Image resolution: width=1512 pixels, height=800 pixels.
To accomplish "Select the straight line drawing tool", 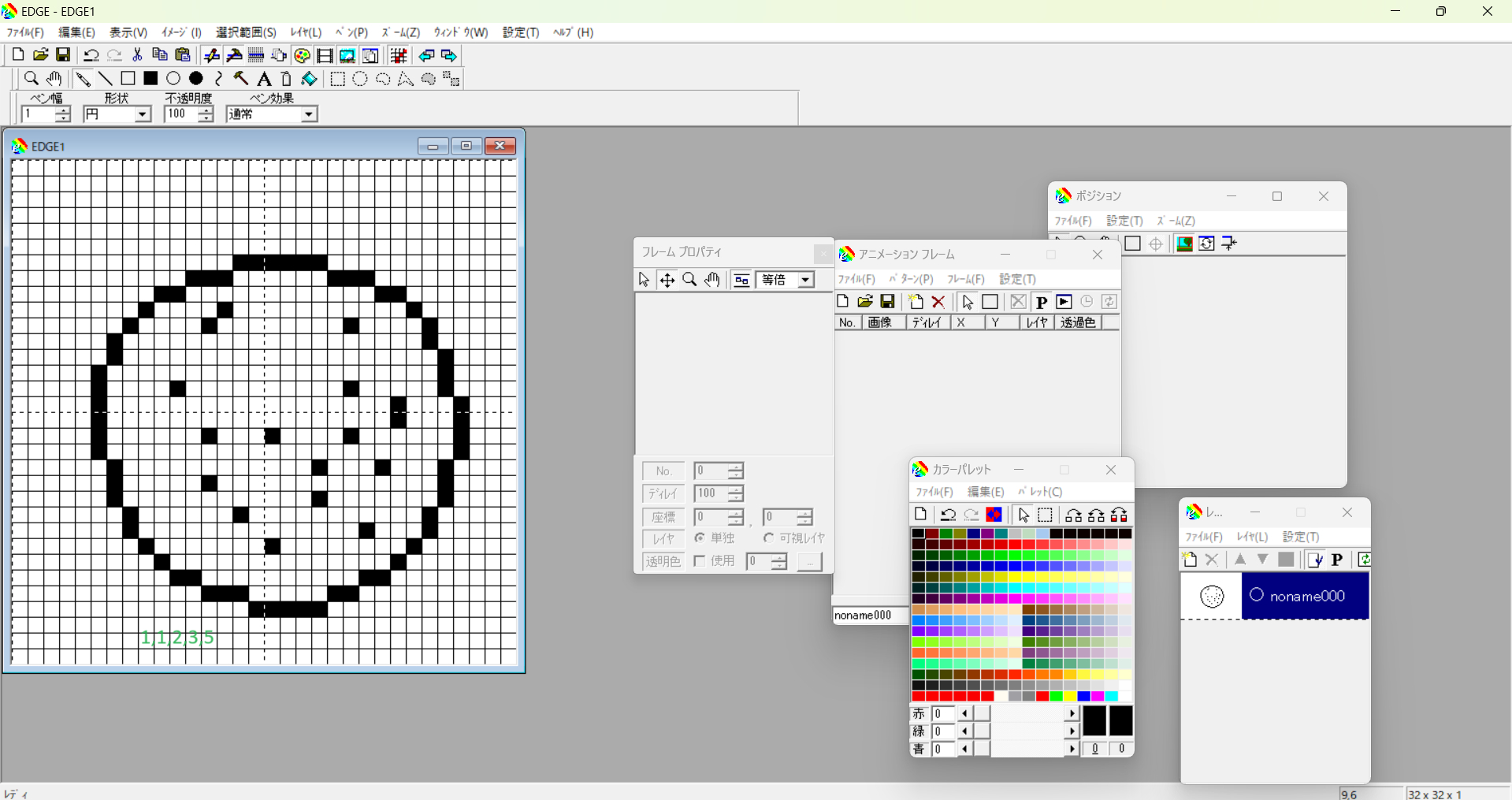I will coord(105,79).
